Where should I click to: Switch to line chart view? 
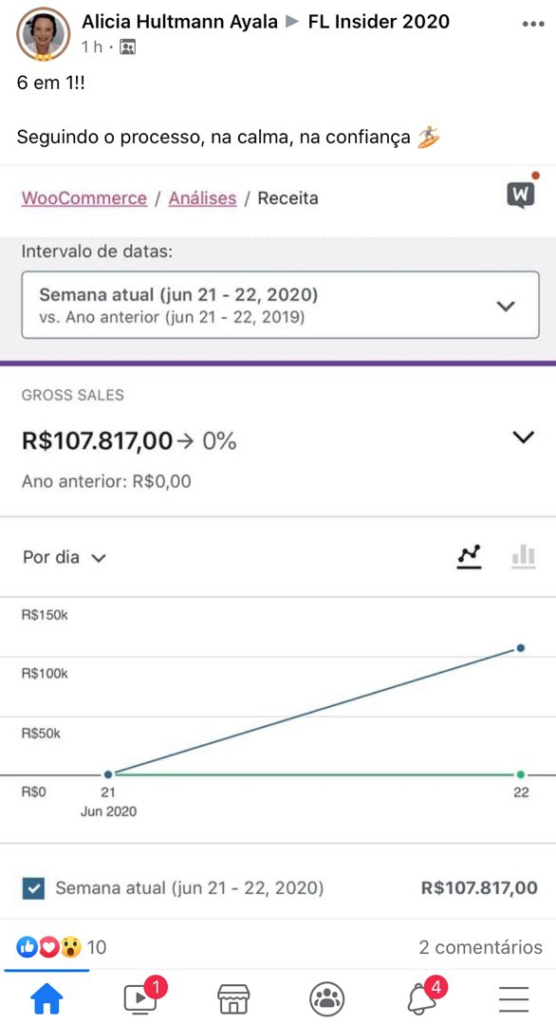pyautogui.click(x=469, y=556)
